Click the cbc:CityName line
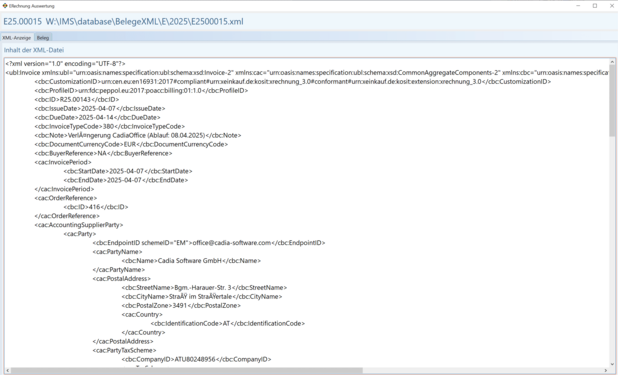Viewport: 618px width, 375px height. [202, 297]
